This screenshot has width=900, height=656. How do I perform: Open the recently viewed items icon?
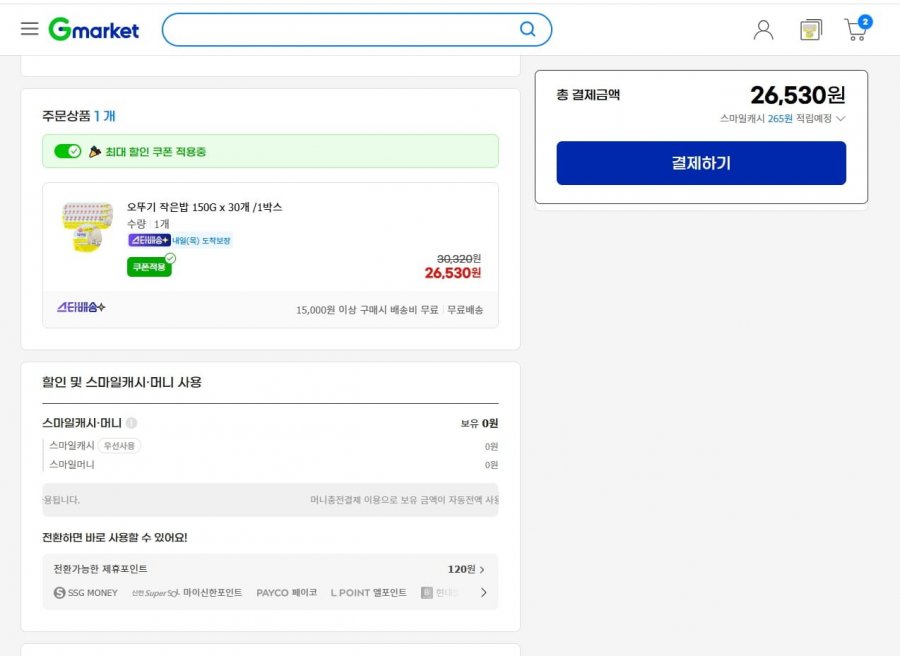810,30
